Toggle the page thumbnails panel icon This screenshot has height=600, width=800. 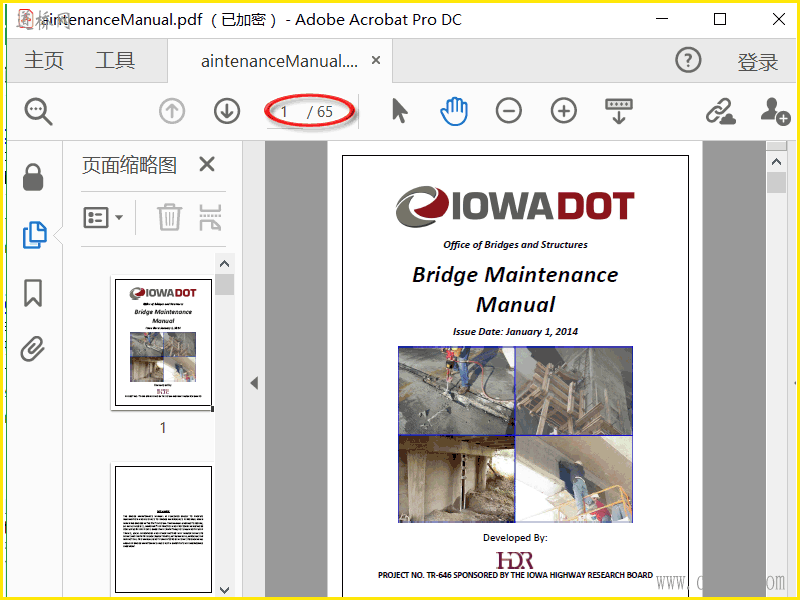[34, 235]
